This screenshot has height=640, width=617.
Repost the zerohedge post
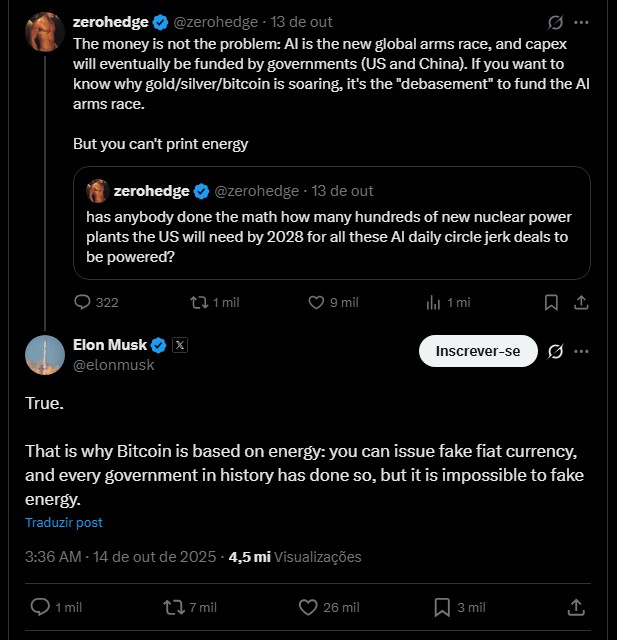[x=199, y=302]
